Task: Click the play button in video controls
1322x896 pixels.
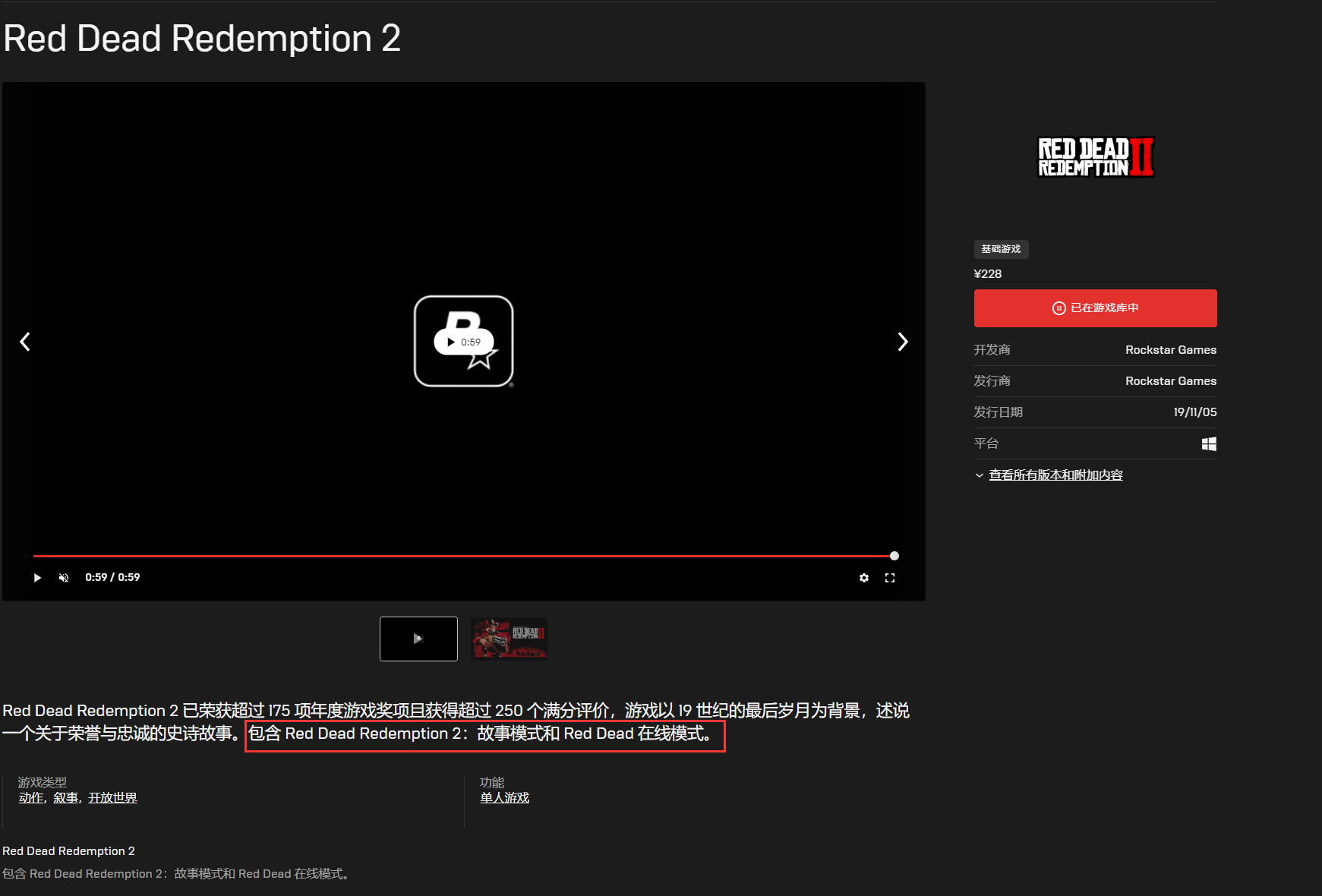Action: pos(37,578)
